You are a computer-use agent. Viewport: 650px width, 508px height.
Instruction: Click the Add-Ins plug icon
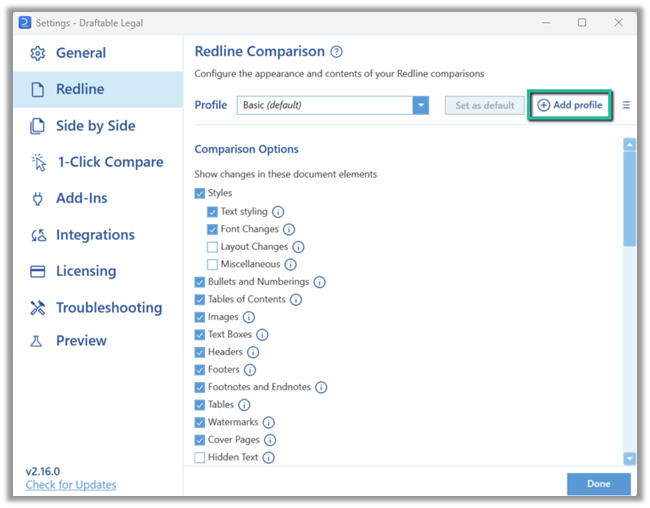coord(38,199)
